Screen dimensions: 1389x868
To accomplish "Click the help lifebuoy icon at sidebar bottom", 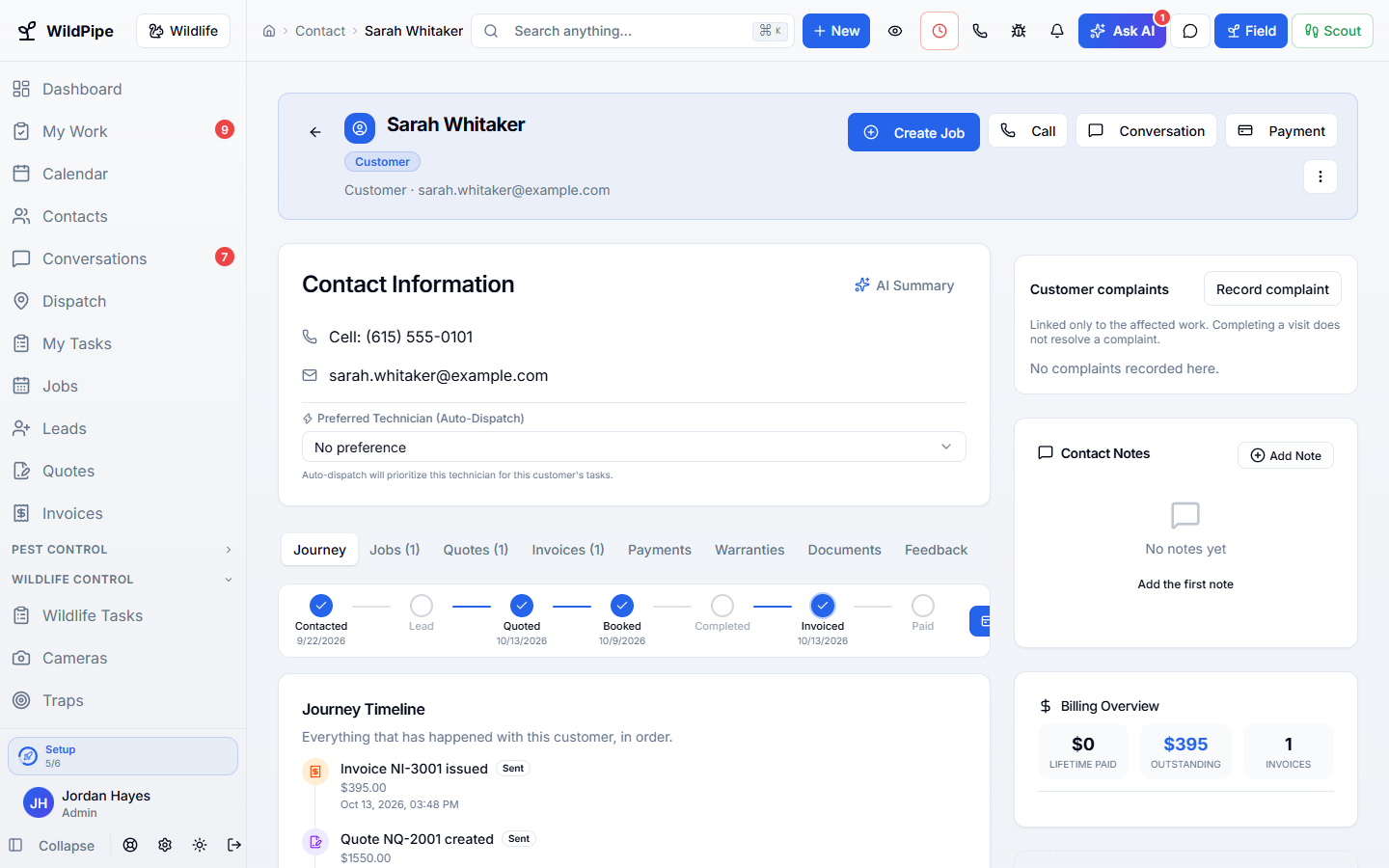I will pos(130,845).
